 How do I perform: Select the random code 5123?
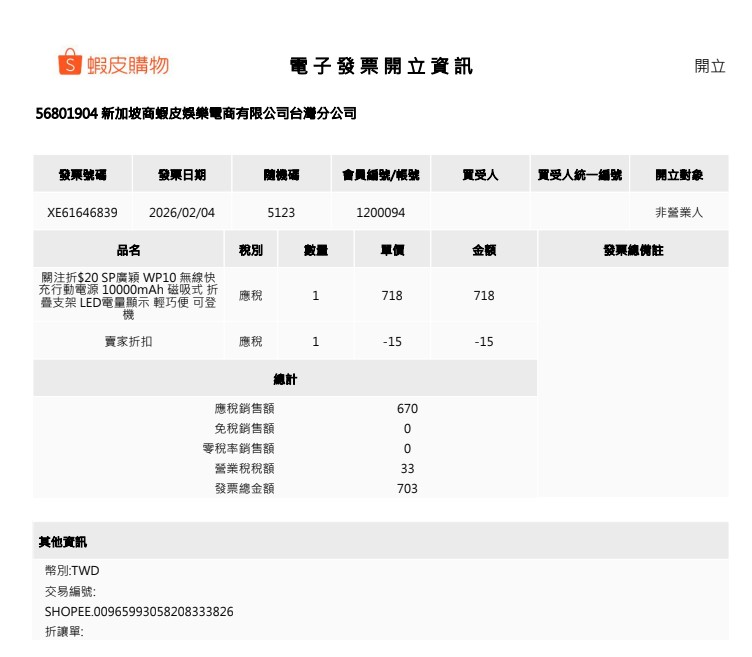pos(281,212)
